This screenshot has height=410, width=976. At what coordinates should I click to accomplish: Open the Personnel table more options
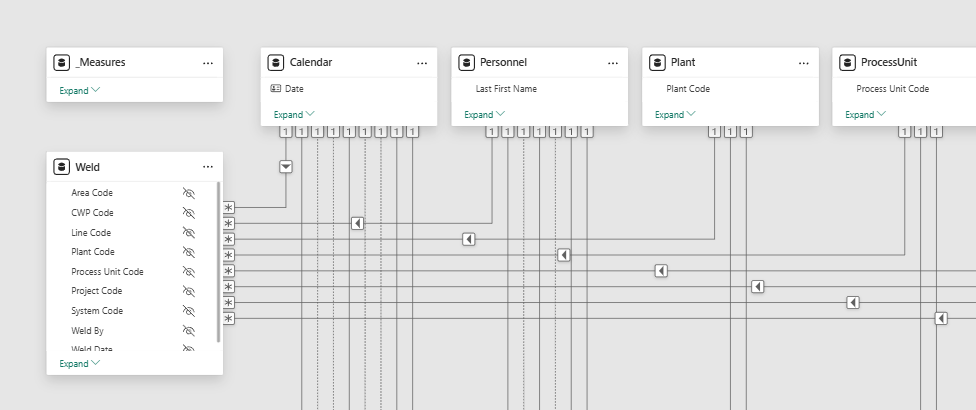(613, 63)
